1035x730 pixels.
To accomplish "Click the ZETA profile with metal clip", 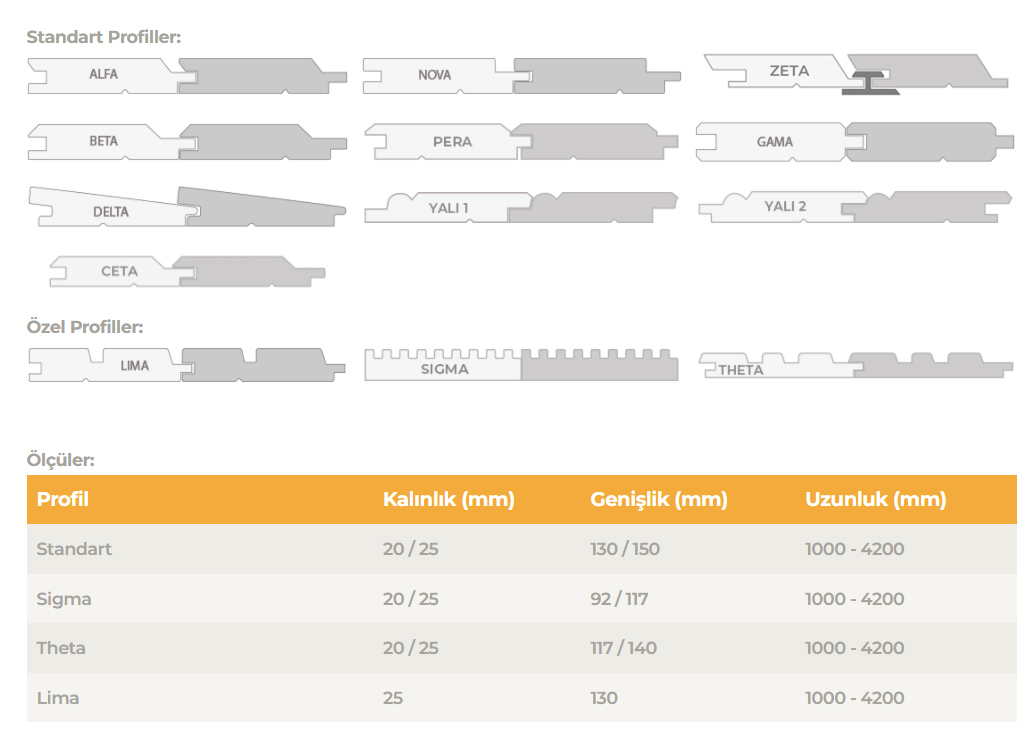I will pos(856,73).
